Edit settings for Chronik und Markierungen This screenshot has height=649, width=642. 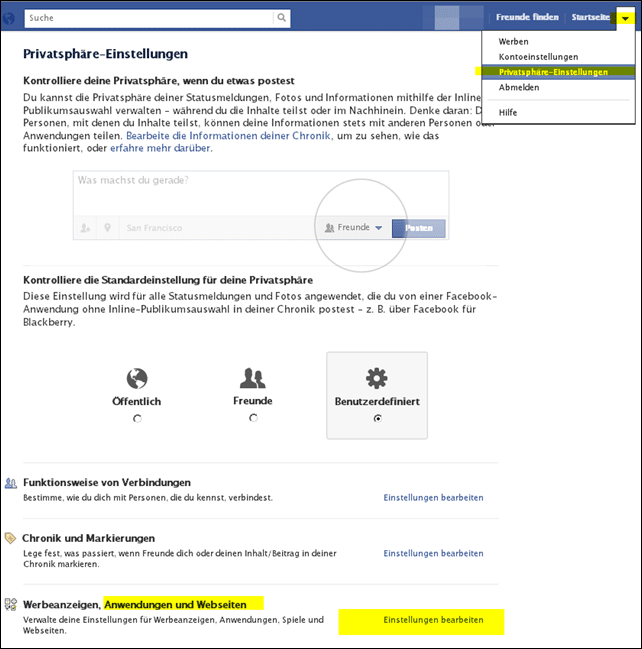click(x=433, y=553)
